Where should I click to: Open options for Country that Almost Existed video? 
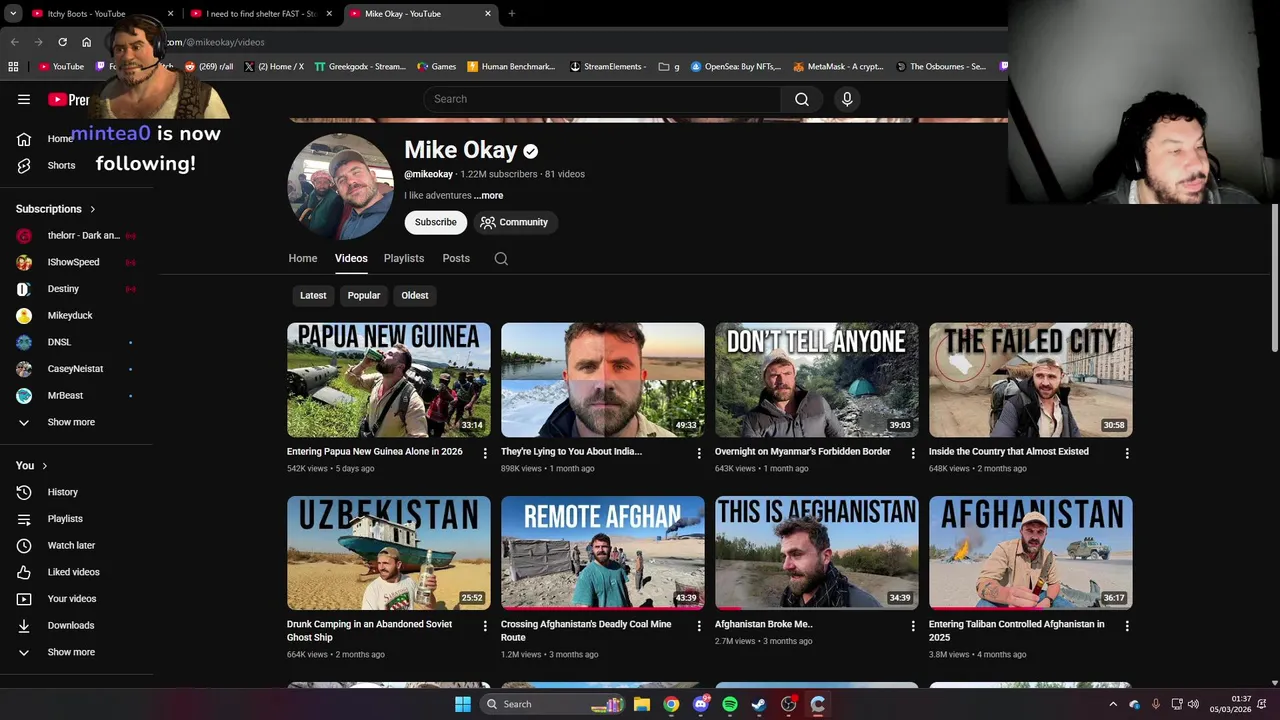pos(1127,453)
